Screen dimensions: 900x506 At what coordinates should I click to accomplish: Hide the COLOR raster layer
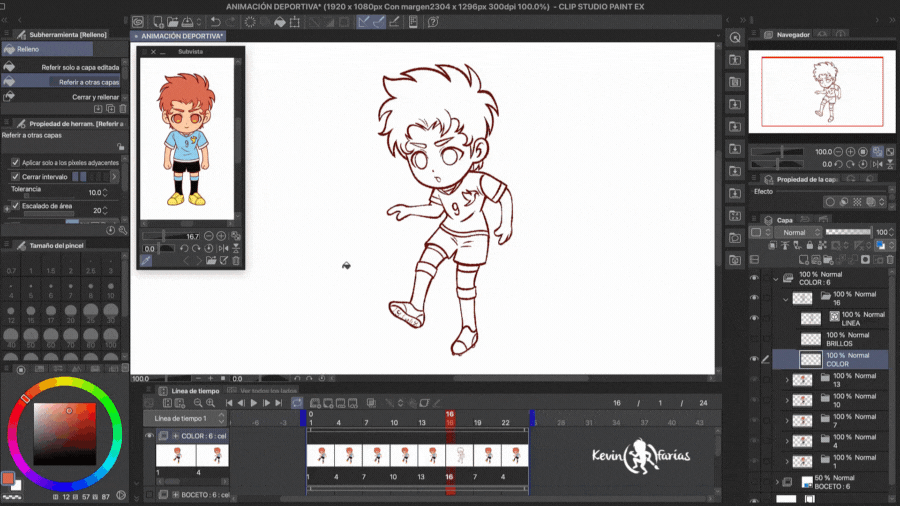[754, 359]
